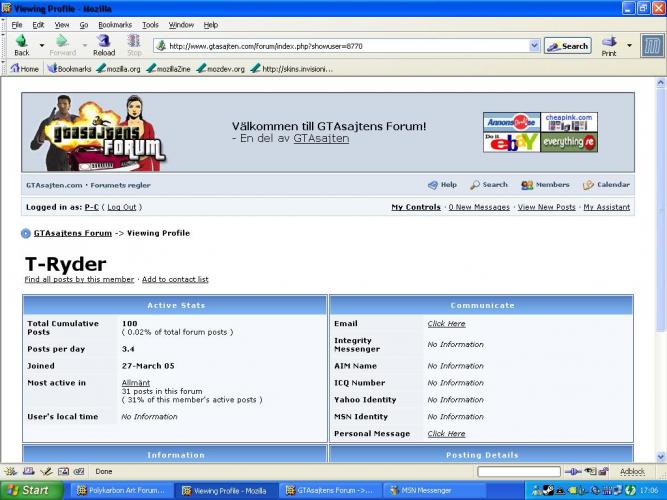Open the URL bar history dropdown

click(534, 46)
